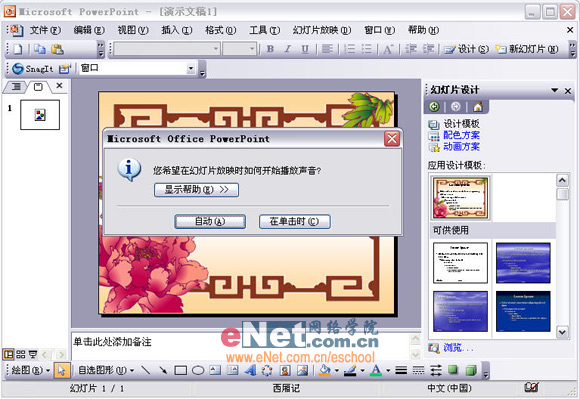Switch to the Slides tab

[x=38, y=87]
